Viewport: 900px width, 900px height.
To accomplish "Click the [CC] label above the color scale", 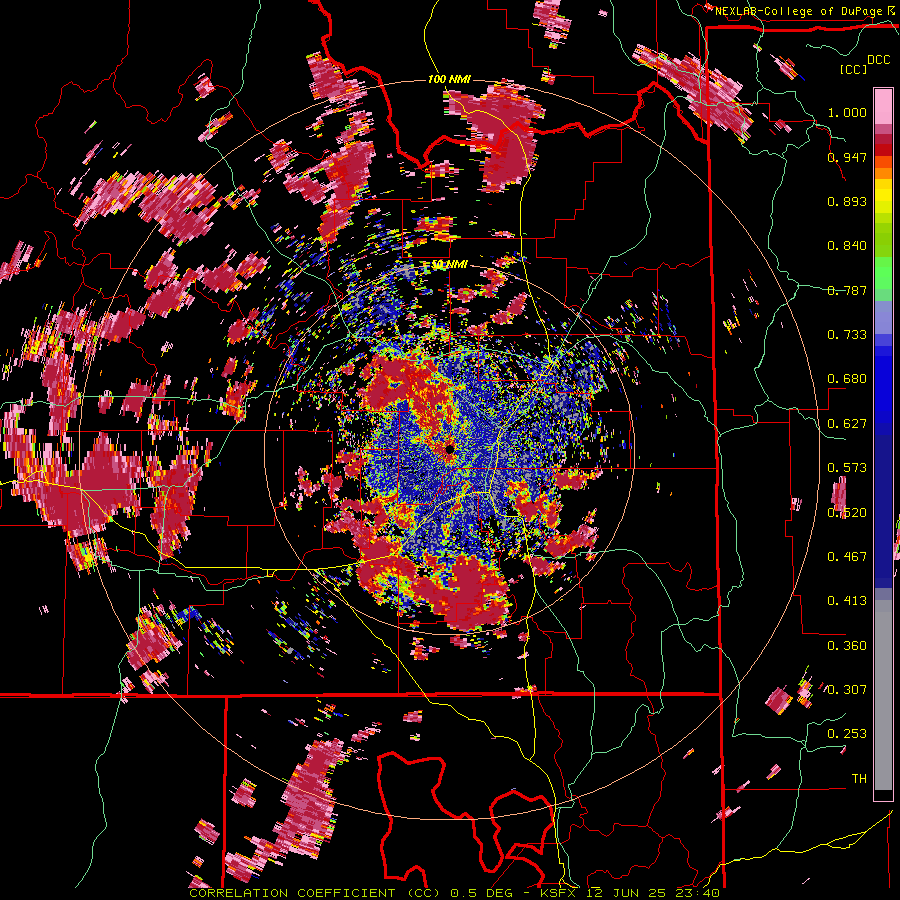I will pos(853,69).
